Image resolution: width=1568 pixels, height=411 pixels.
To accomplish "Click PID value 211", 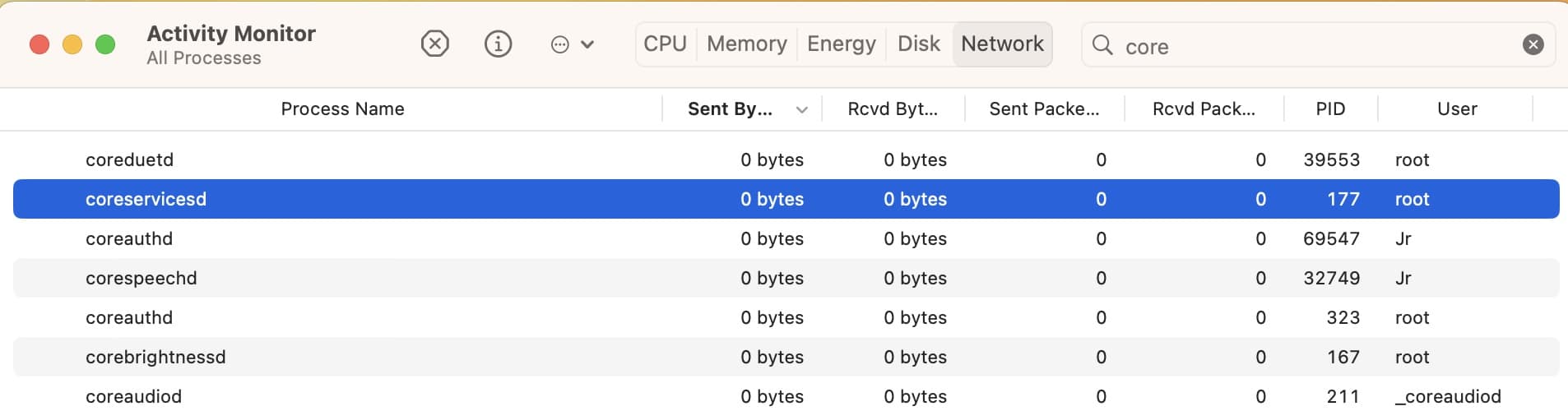I will click(x=1343, y=396).
